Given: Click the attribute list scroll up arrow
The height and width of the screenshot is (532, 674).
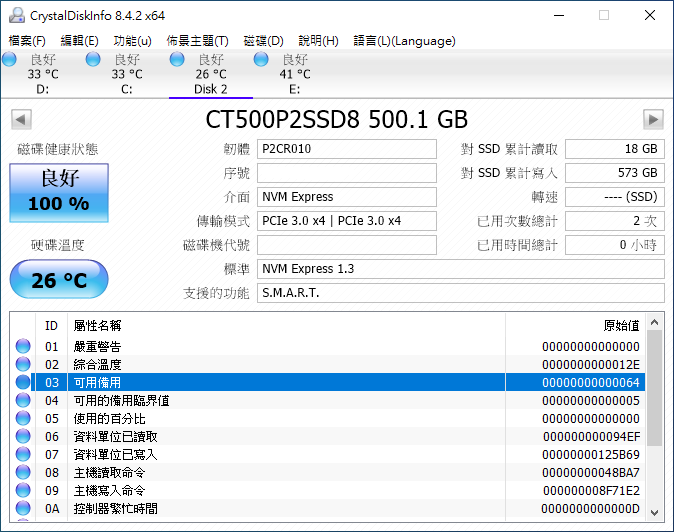Looking at the screenshot, I should coord(655,322).
